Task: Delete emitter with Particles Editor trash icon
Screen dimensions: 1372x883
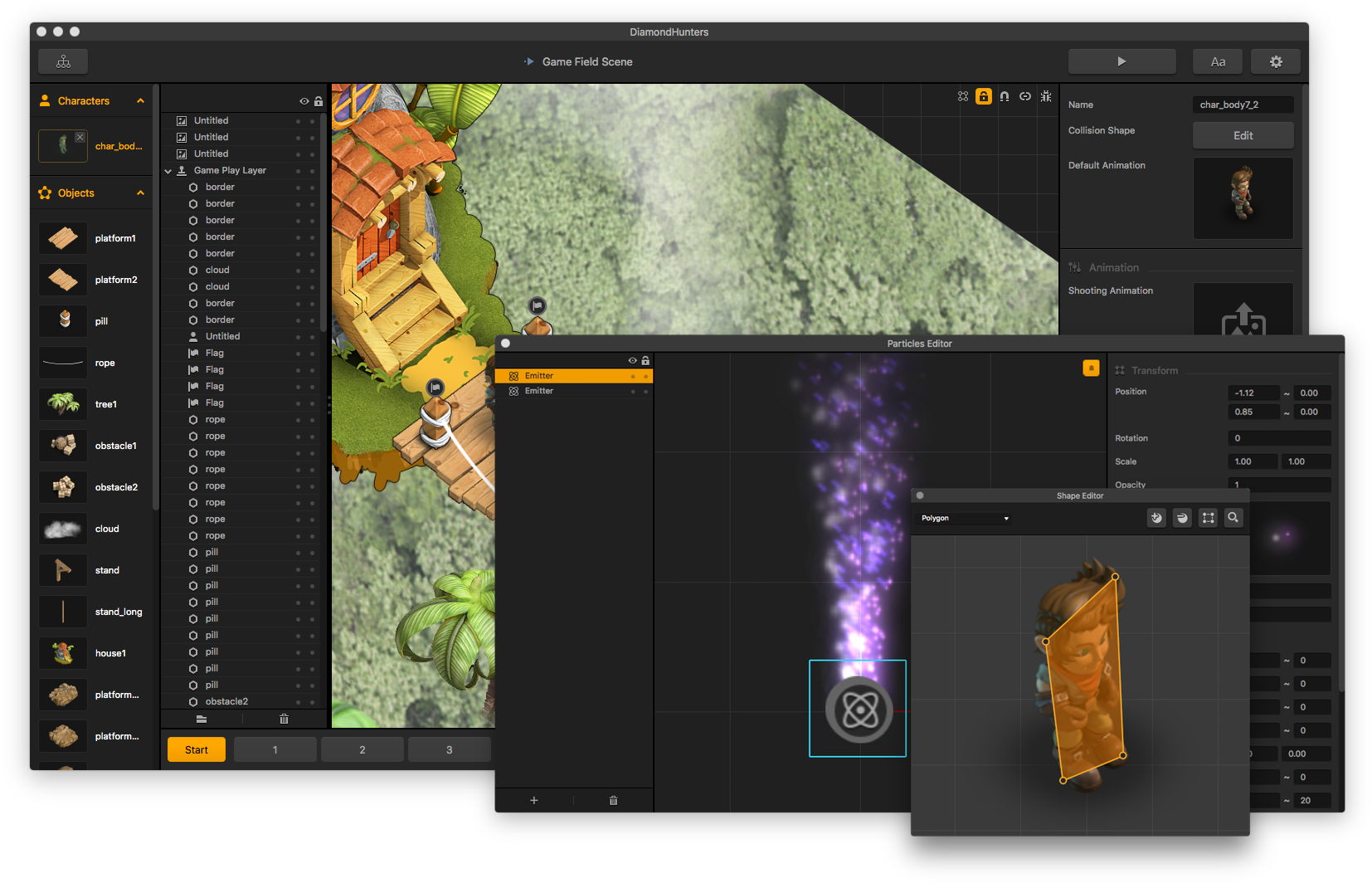Action: coord(614,801)
